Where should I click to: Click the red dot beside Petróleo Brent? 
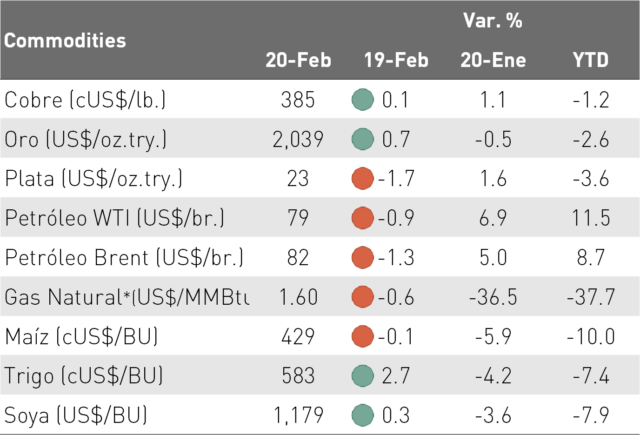pyautogui.click(x=362, y=257)
